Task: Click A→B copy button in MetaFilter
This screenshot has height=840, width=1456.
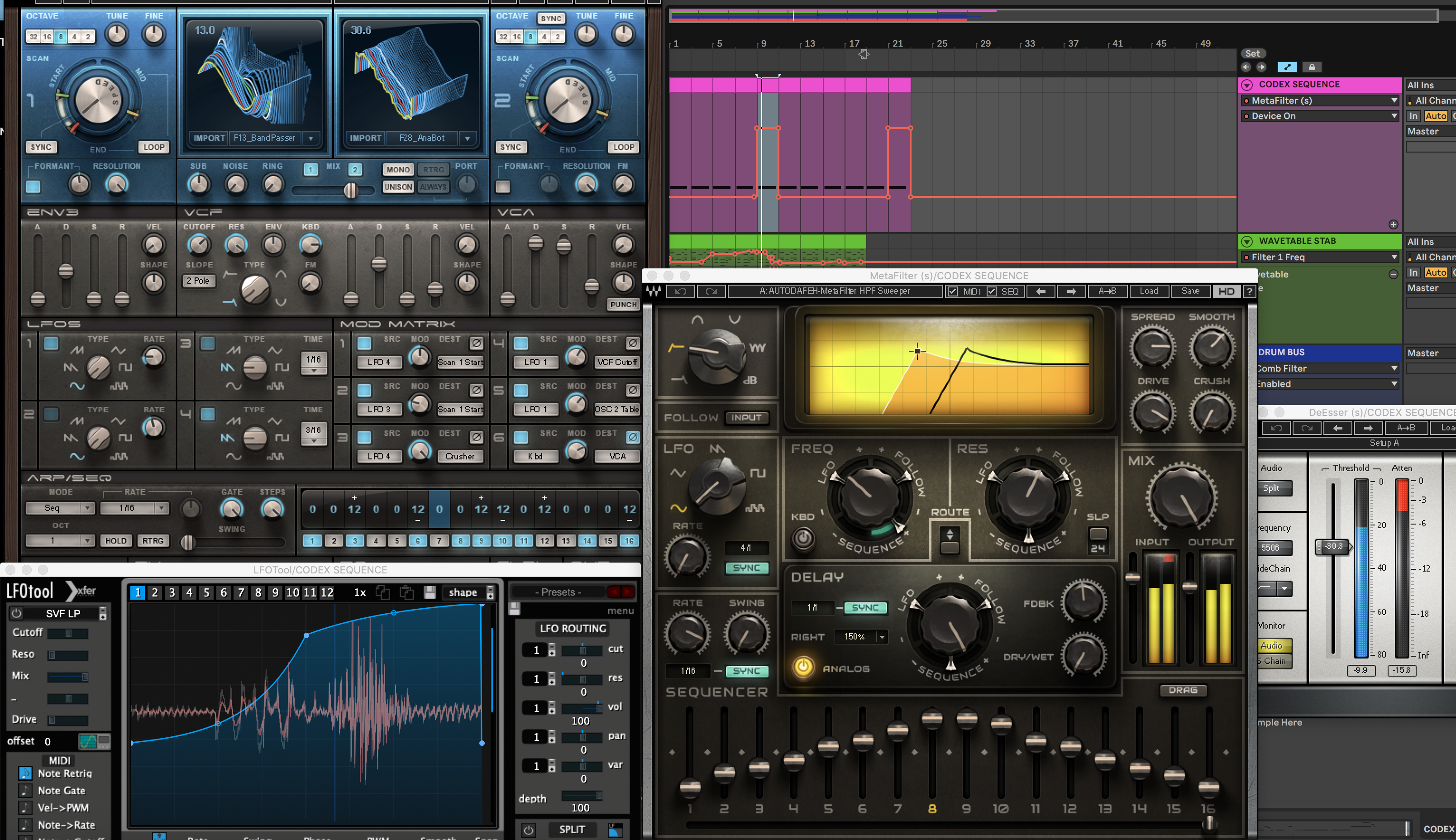Action: 1107,291
